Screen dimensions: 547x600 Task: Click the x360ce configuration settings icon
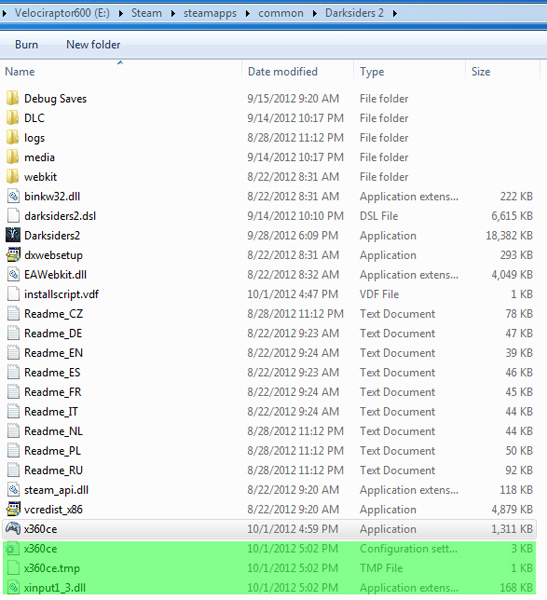point(13,548)
